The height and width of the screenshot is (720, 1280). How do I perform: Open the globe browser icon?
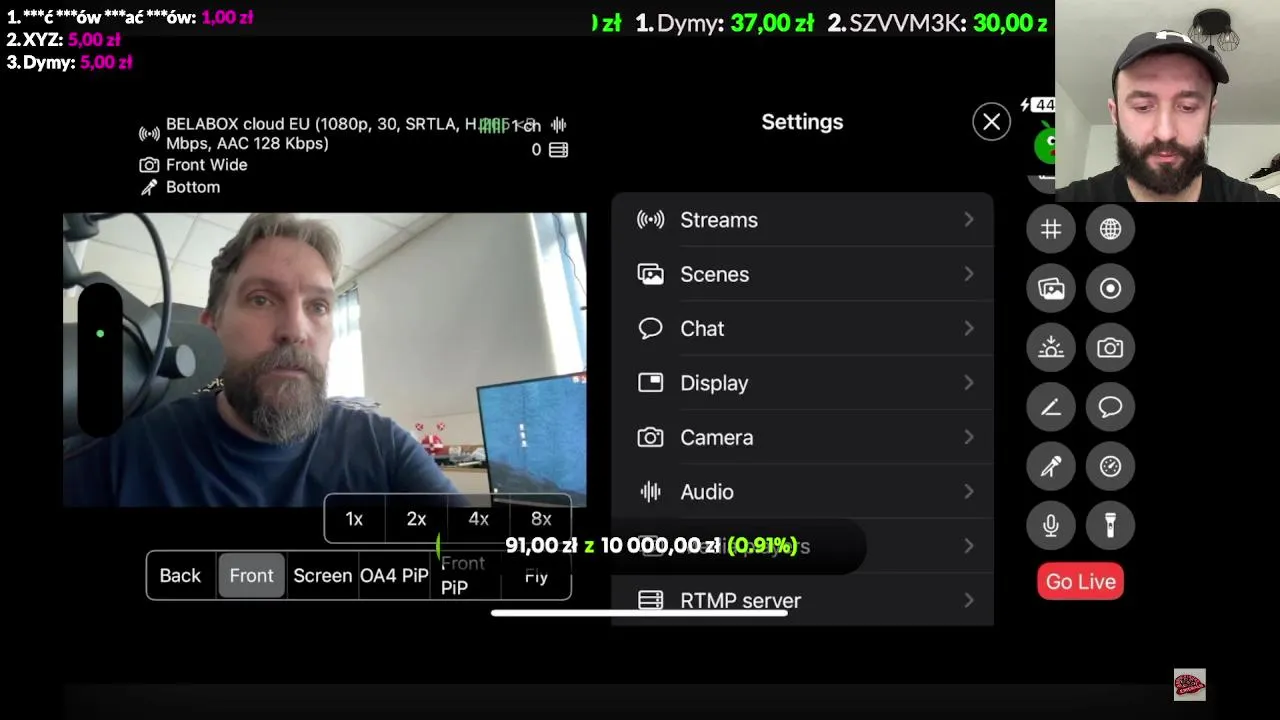coord(1110,229)
